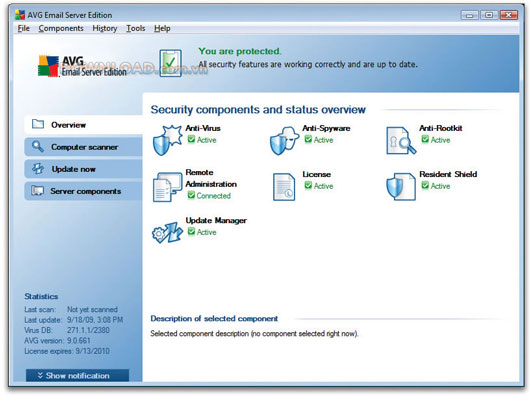The height and width of the screenshot is (395, 530).
Task: Click the AVG four-color logo in the header
Action: (x=48, y=66)
